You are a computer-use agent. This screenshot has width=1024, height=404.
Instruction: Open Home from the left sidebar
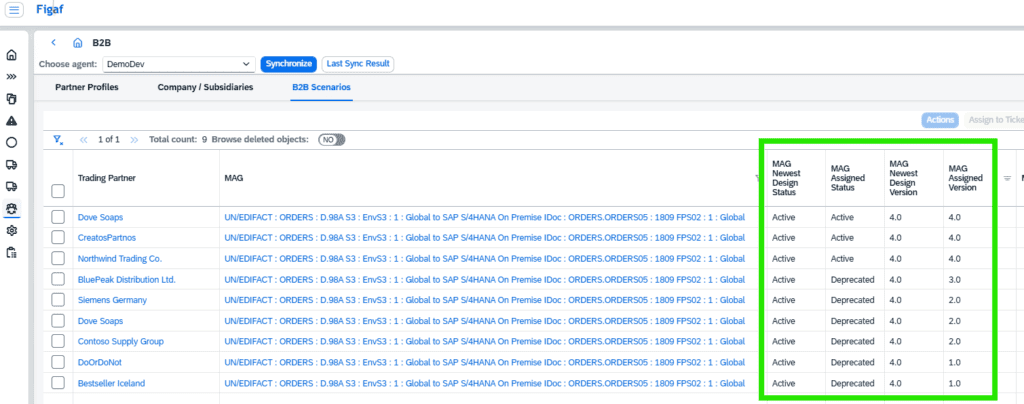coord(11,55)
